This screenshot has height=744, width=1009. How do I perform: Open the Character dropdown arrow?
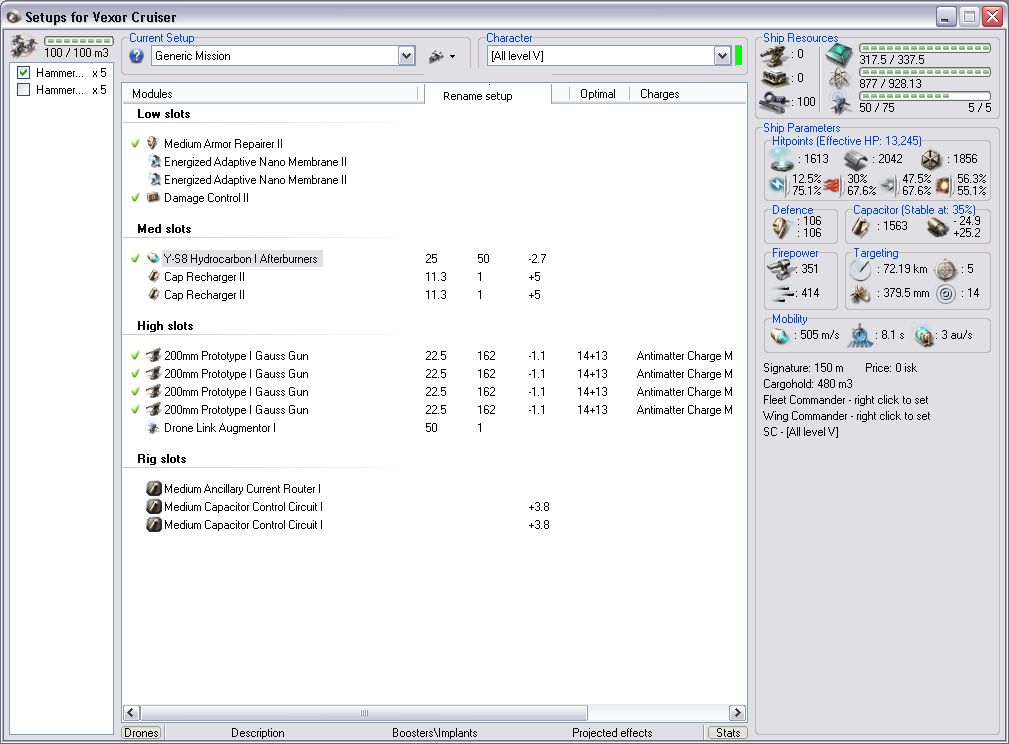coord(723,56)
